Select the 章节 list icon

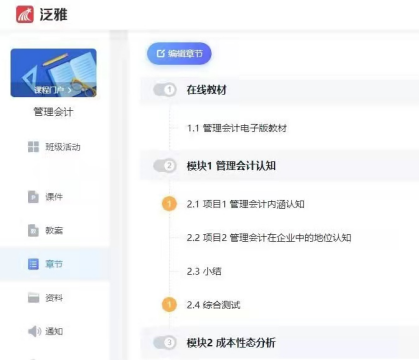[33, 264]
